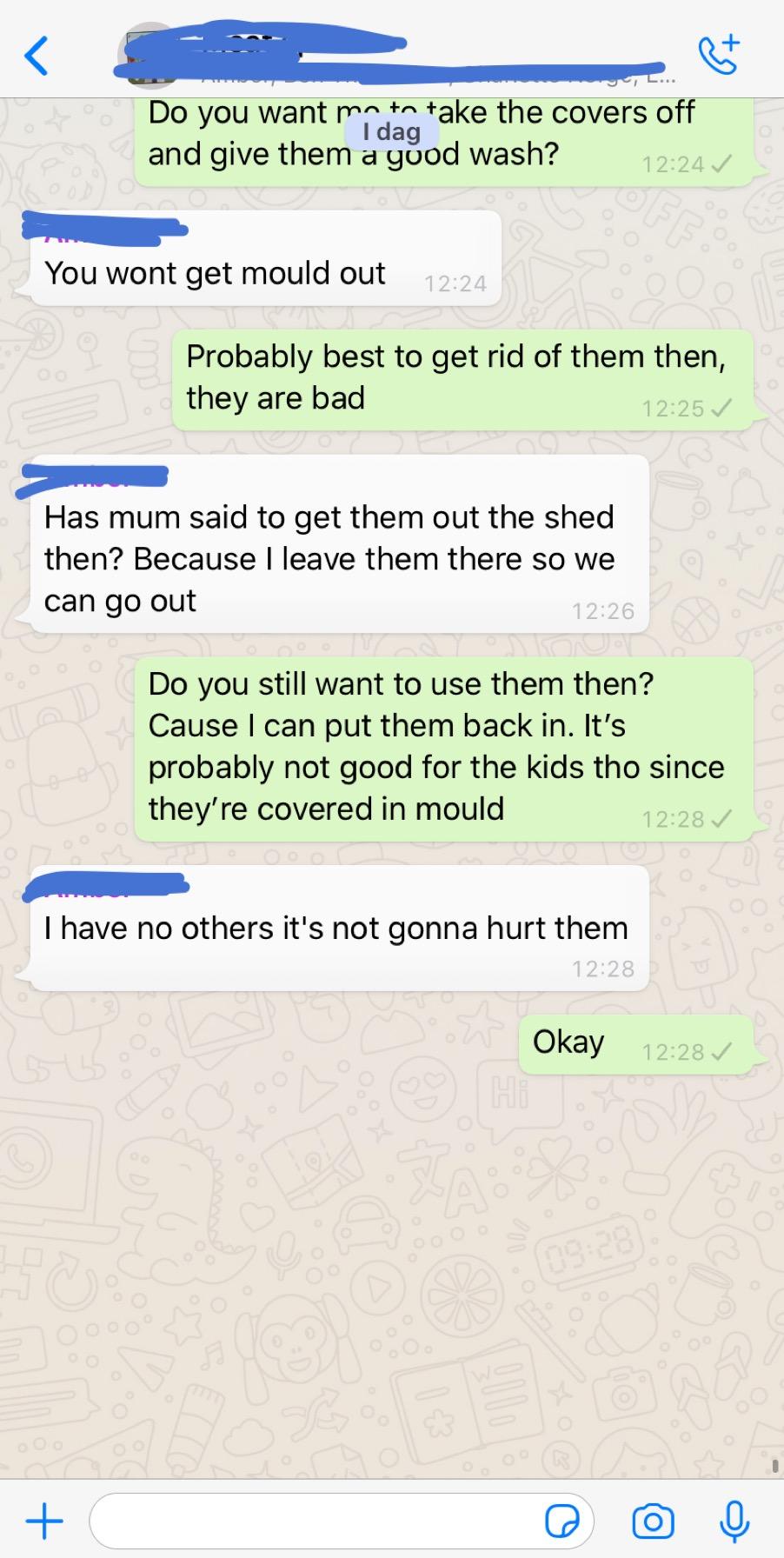Select the 'Has mum said to get them out' message
The width and height of the screenshot is (784, 1558).
click(x=339, y=544)
